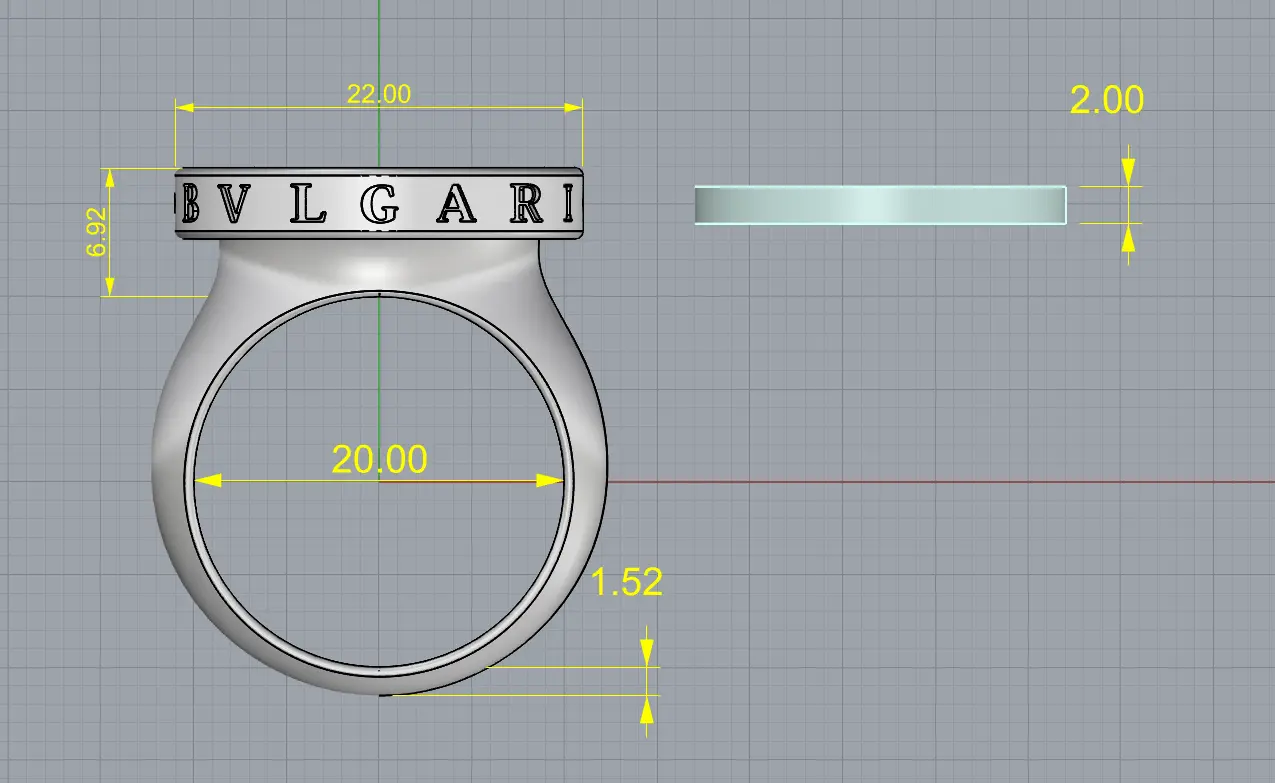Click the 6.92 vertical dimension label

[x=96, y=234]
